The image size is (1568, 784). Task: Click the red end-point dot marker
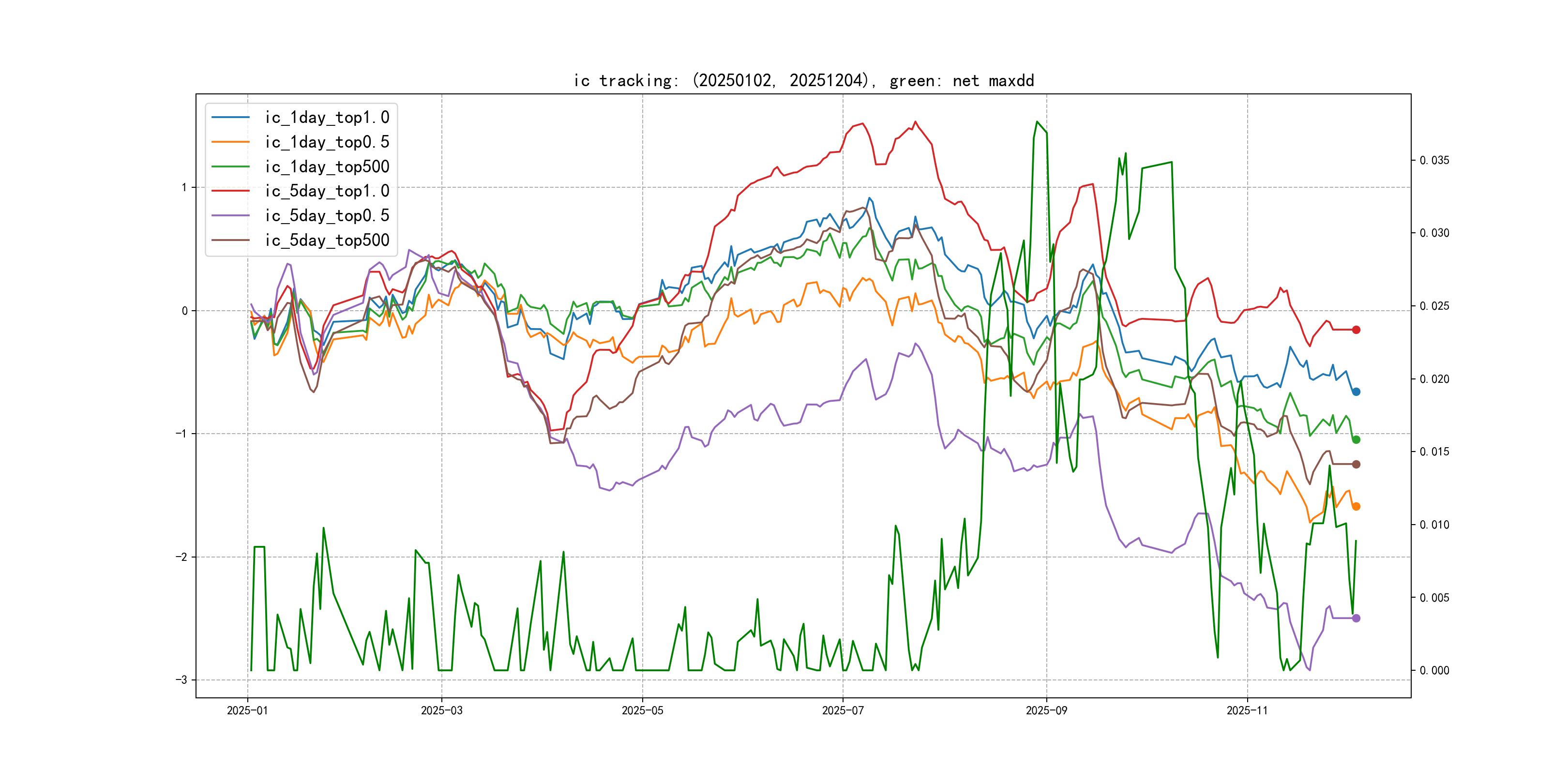[x=1356, y=330]
